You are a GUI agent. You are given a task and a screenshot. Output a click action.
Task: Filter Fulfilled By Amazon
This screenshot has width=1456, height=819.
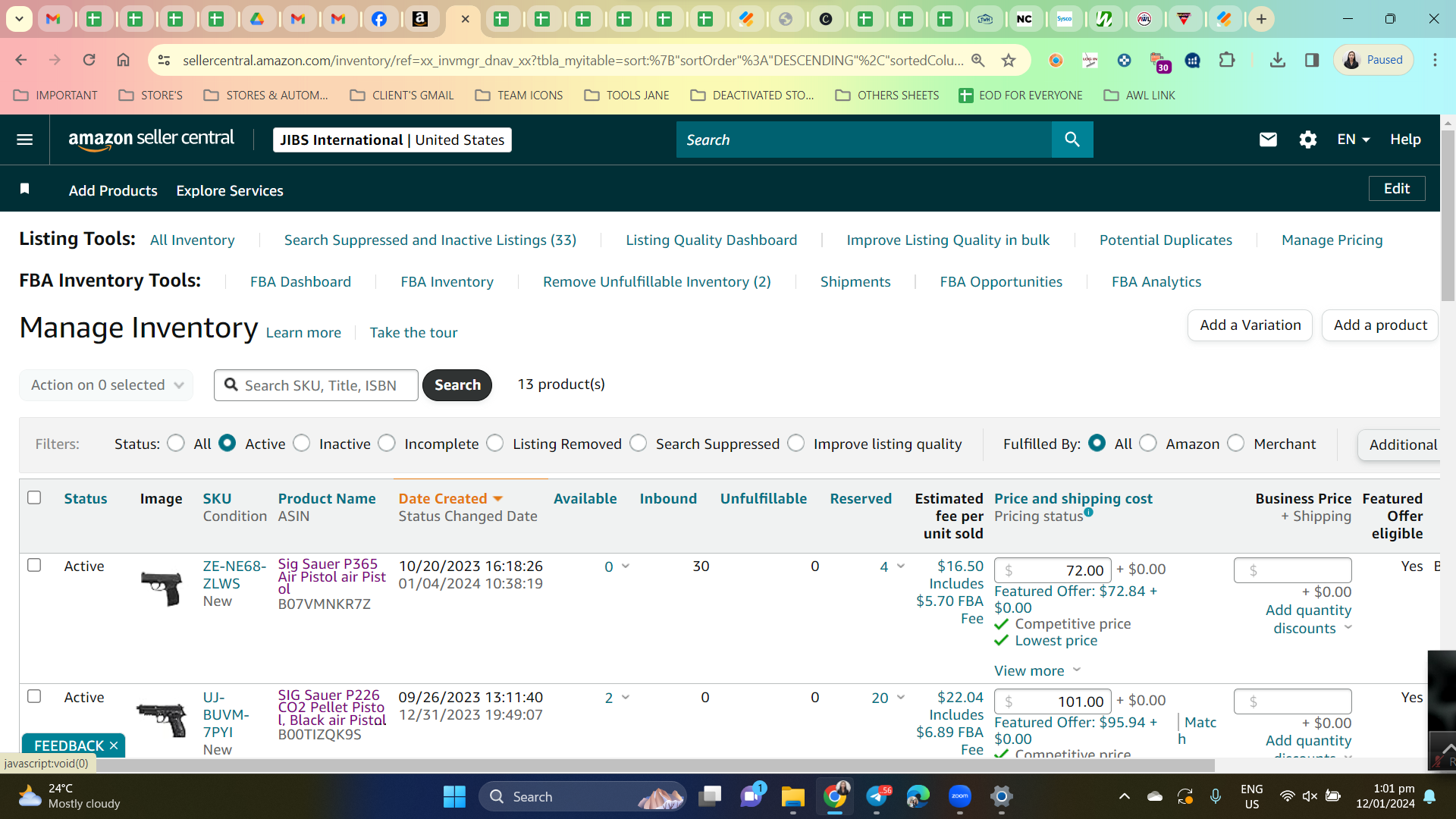point(1148,443)
